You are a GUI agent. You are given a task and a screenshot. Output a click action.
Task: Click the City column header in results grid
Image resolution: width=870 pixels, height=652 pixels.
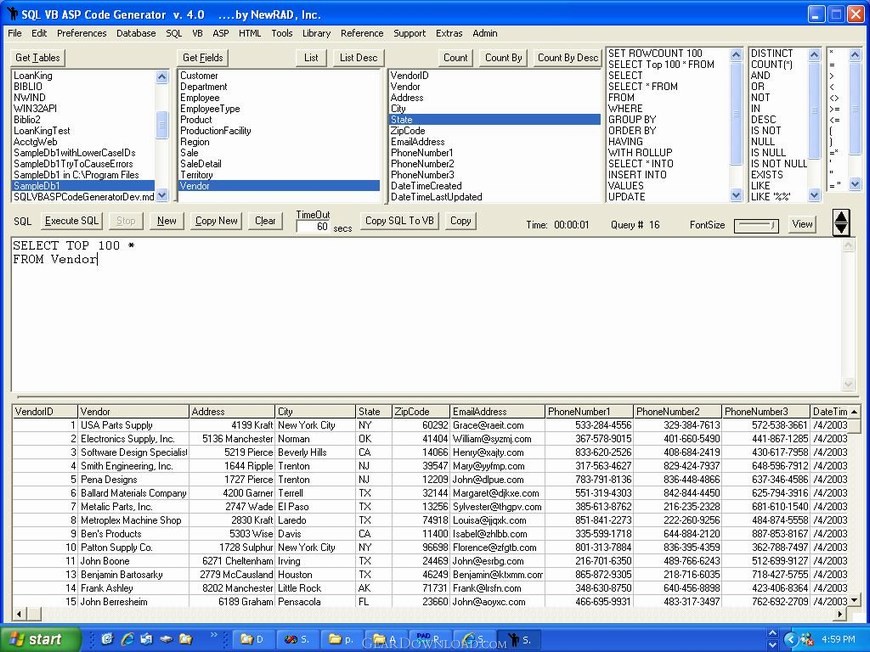coord(315,412)
